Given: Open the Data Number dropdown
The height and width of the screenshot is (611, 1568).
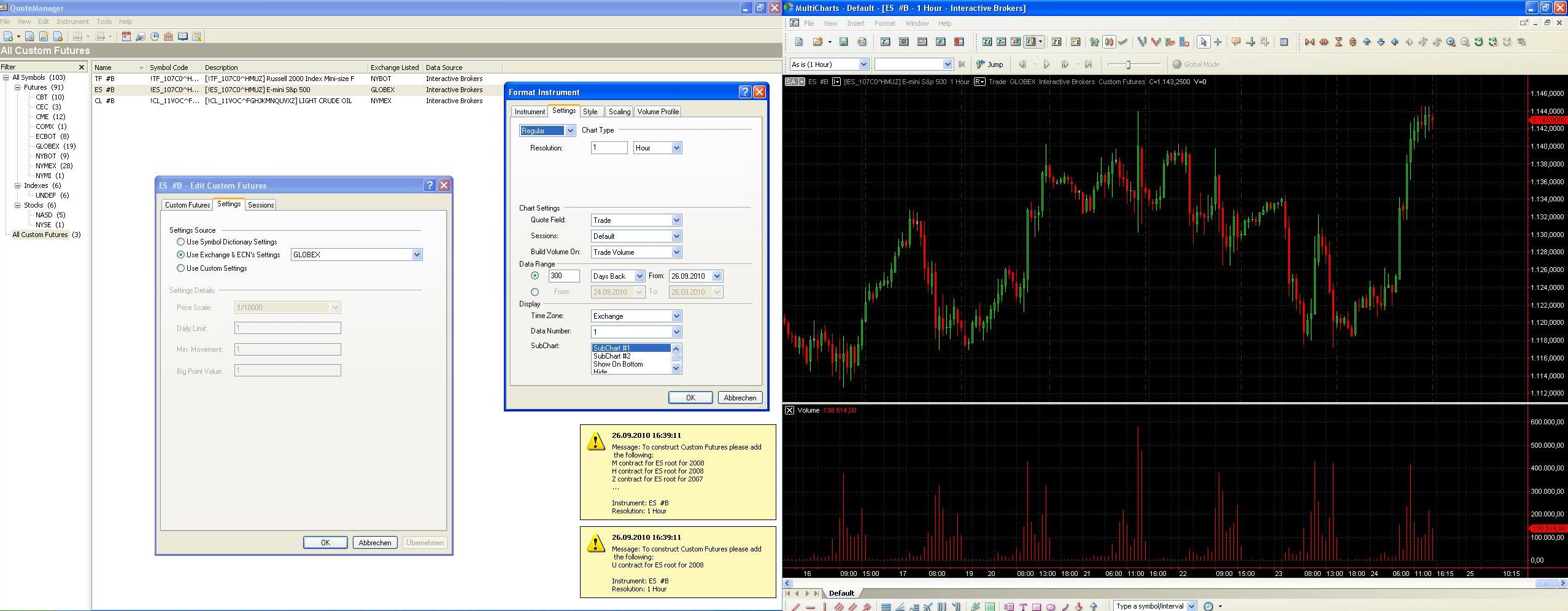Looking at the screenshot, I should [x=676, y=332].
